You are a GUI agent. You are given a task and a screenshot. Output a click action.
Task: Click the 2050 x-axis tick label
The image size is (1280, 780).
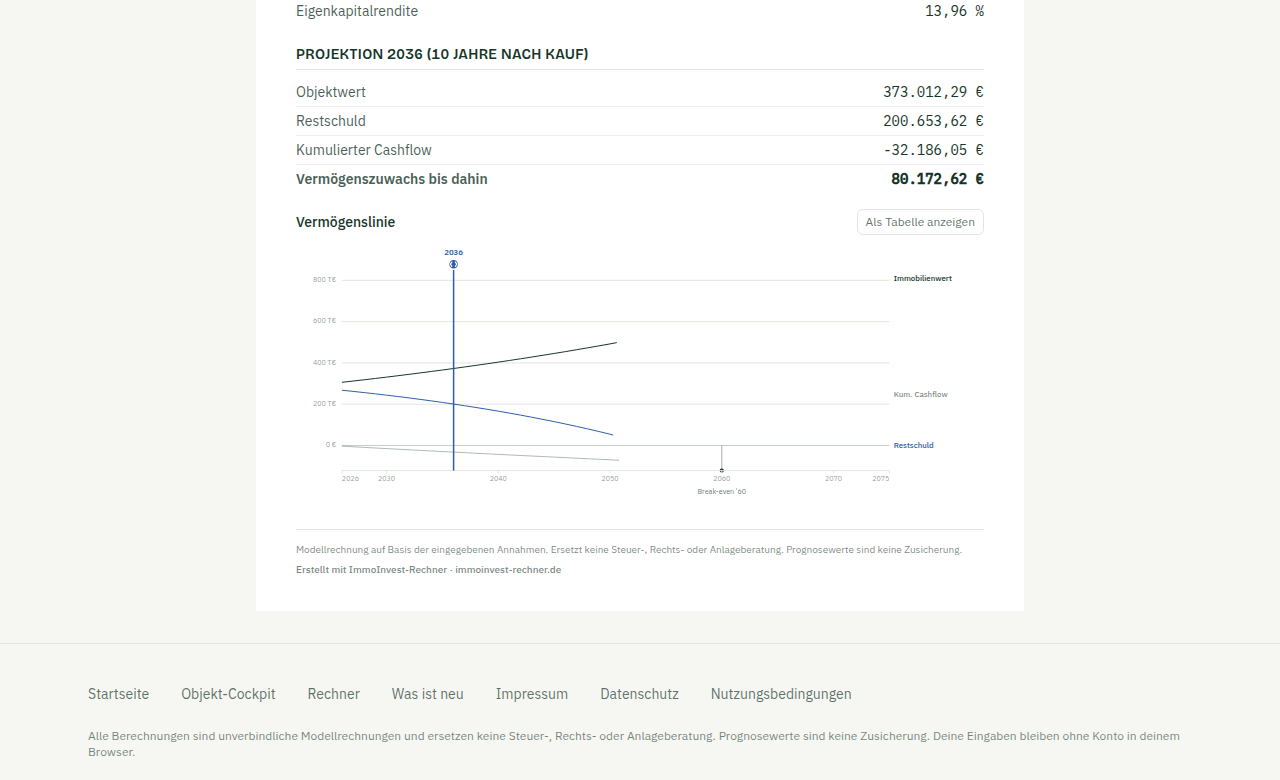[x=610, y=479]
